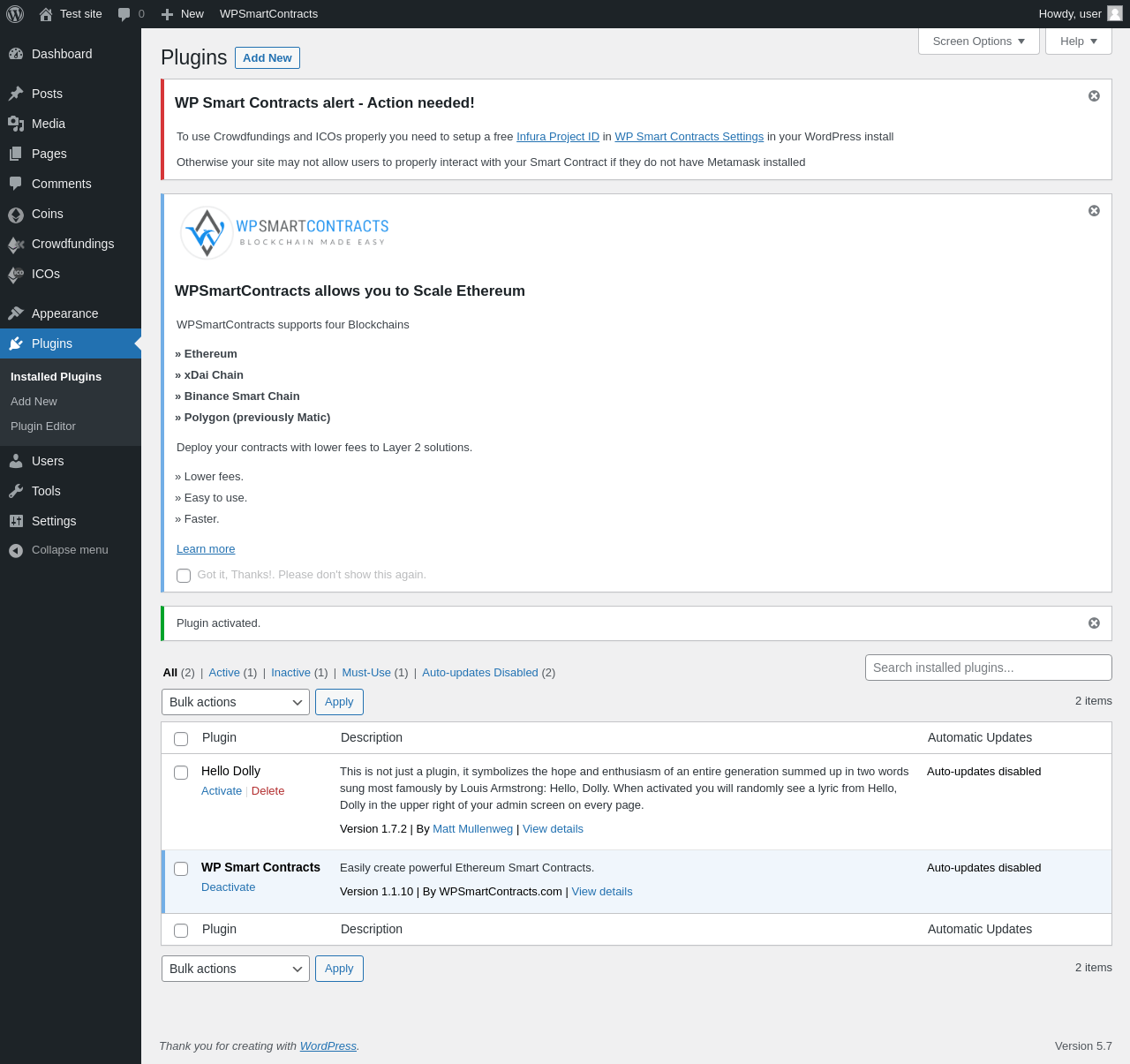Expand the Screen Options panel

click(x=979, y=41)
